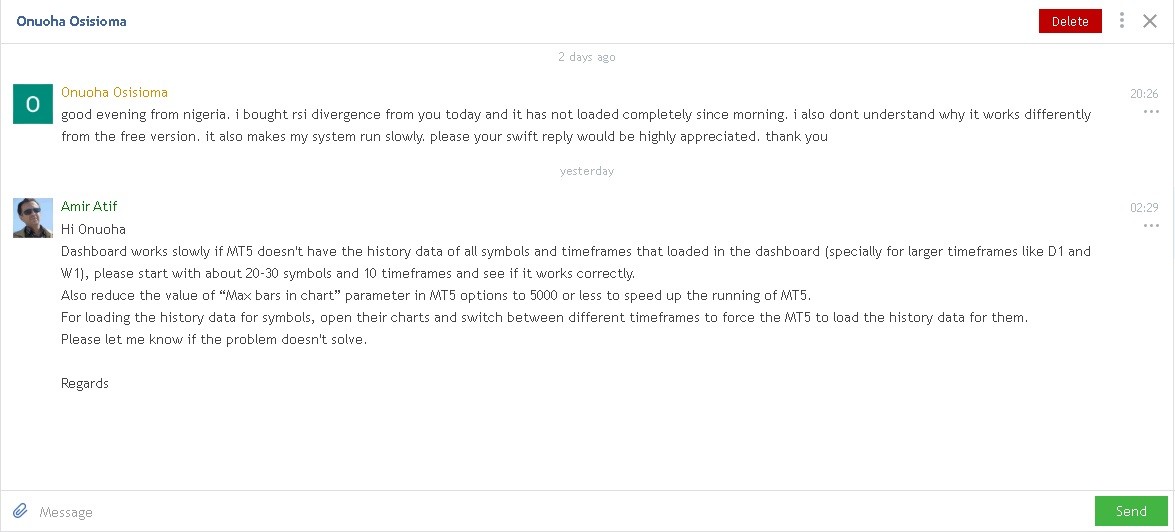Open Amir Atif's sender name link
This screenshot has height=532, width=1175.
[x=89, y=206]
